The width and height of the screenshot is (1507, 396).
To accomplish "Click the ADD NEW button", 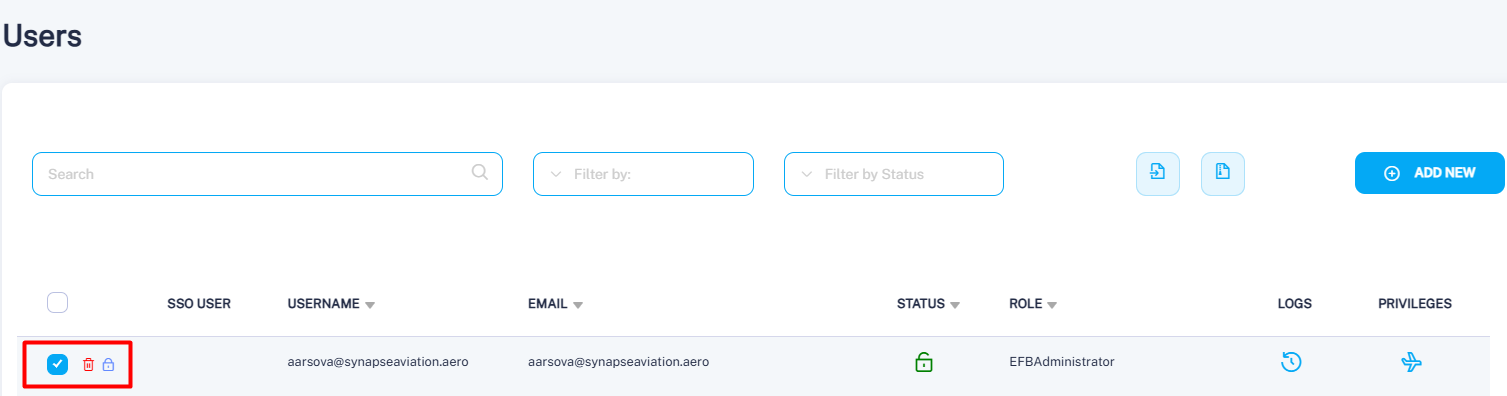I will click(x=1430, y=173).
